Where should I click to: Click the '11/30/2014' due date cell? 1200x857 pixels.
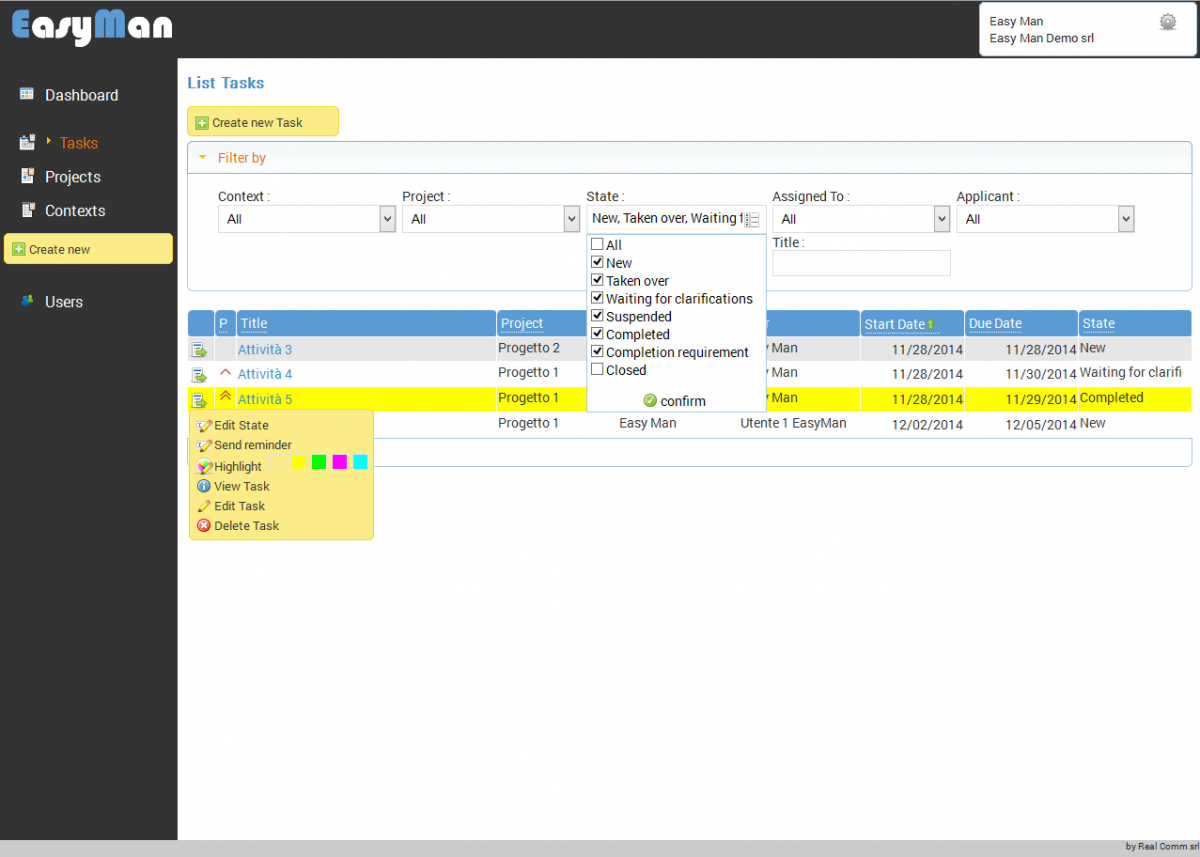1041,374
